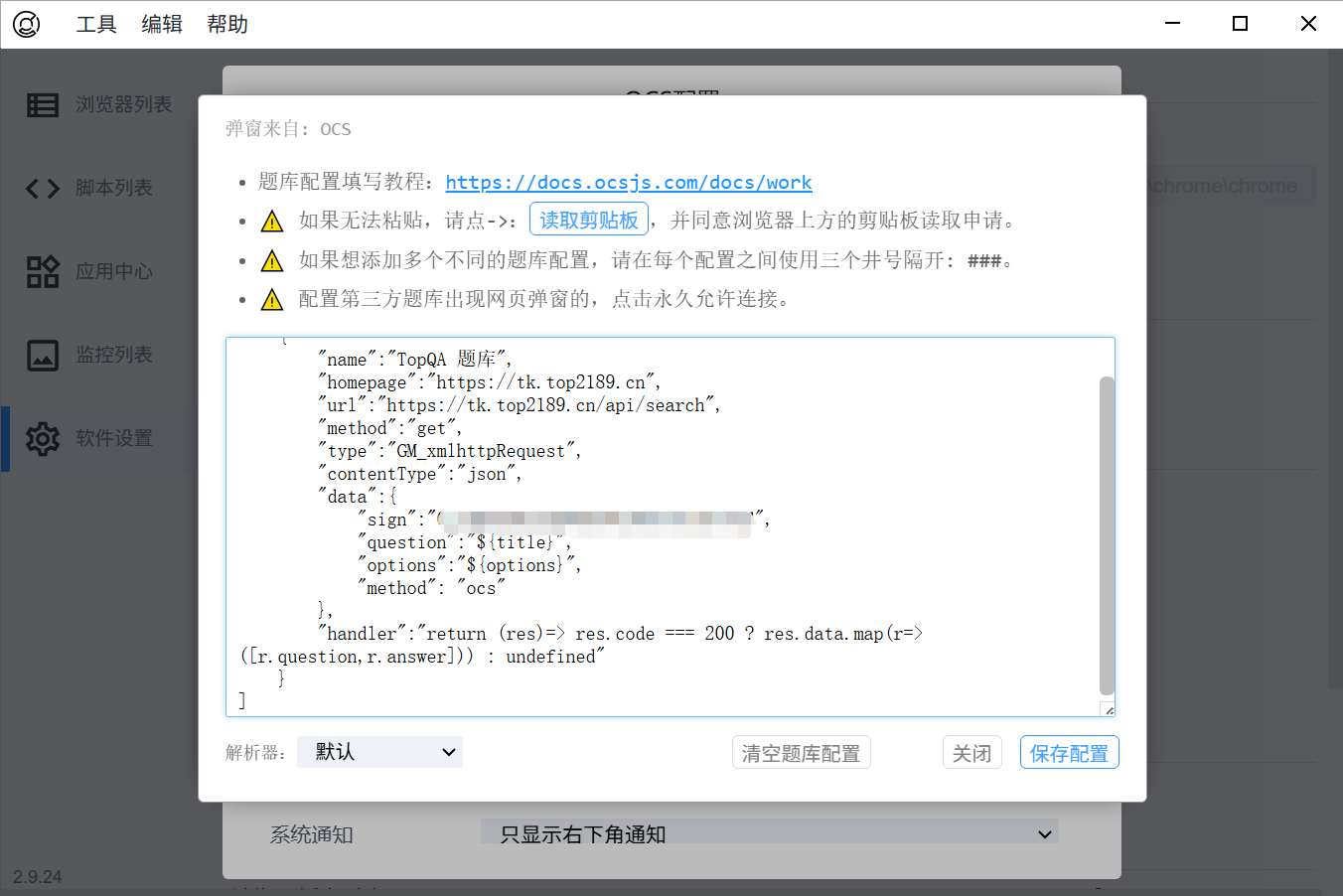This screenshot has width=1343, height=896.
Task: Click the warning icon beside the clipboard tip
Action: [x=272, y=222]
